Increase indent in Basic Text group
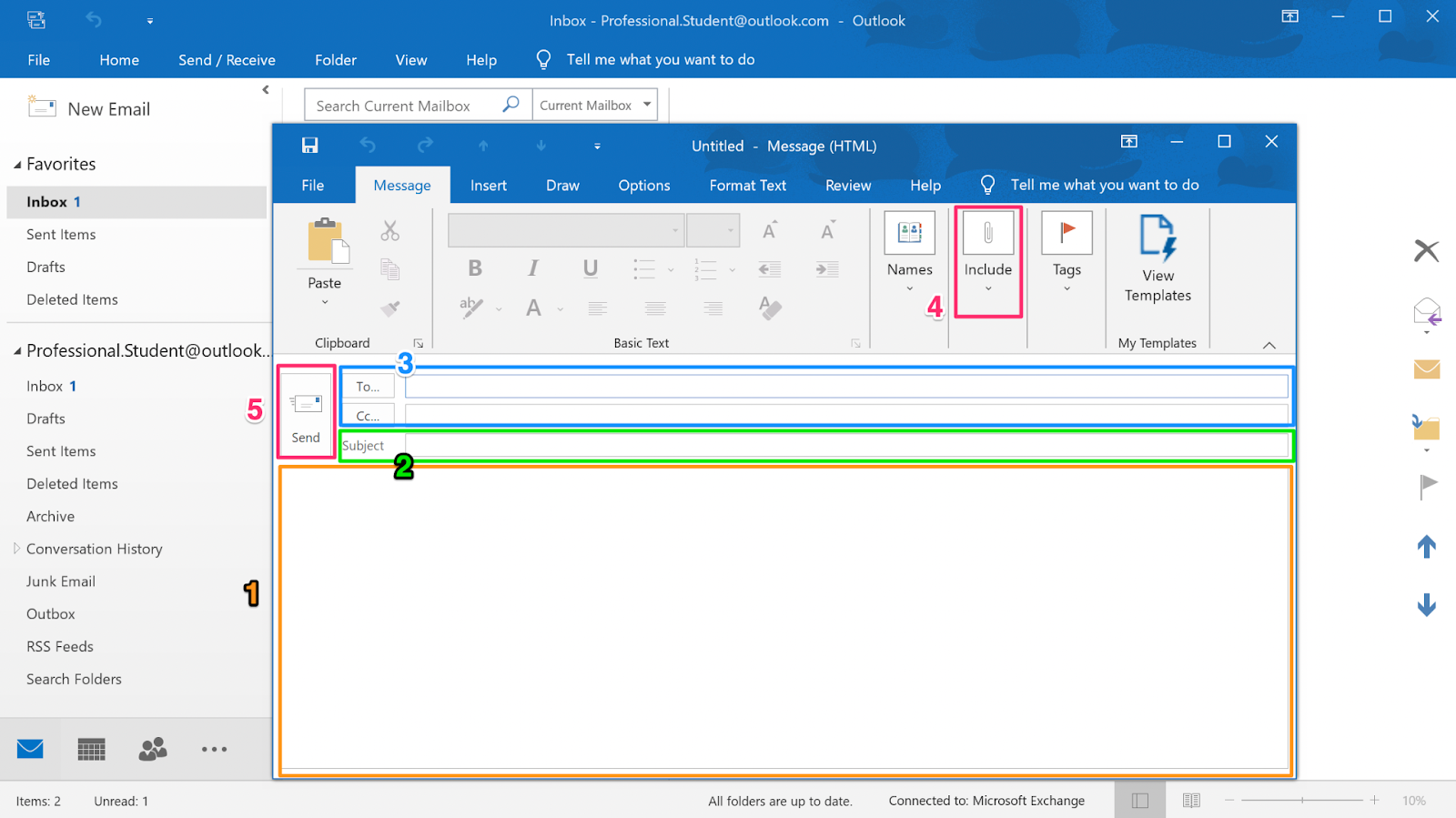 [827, 268]
